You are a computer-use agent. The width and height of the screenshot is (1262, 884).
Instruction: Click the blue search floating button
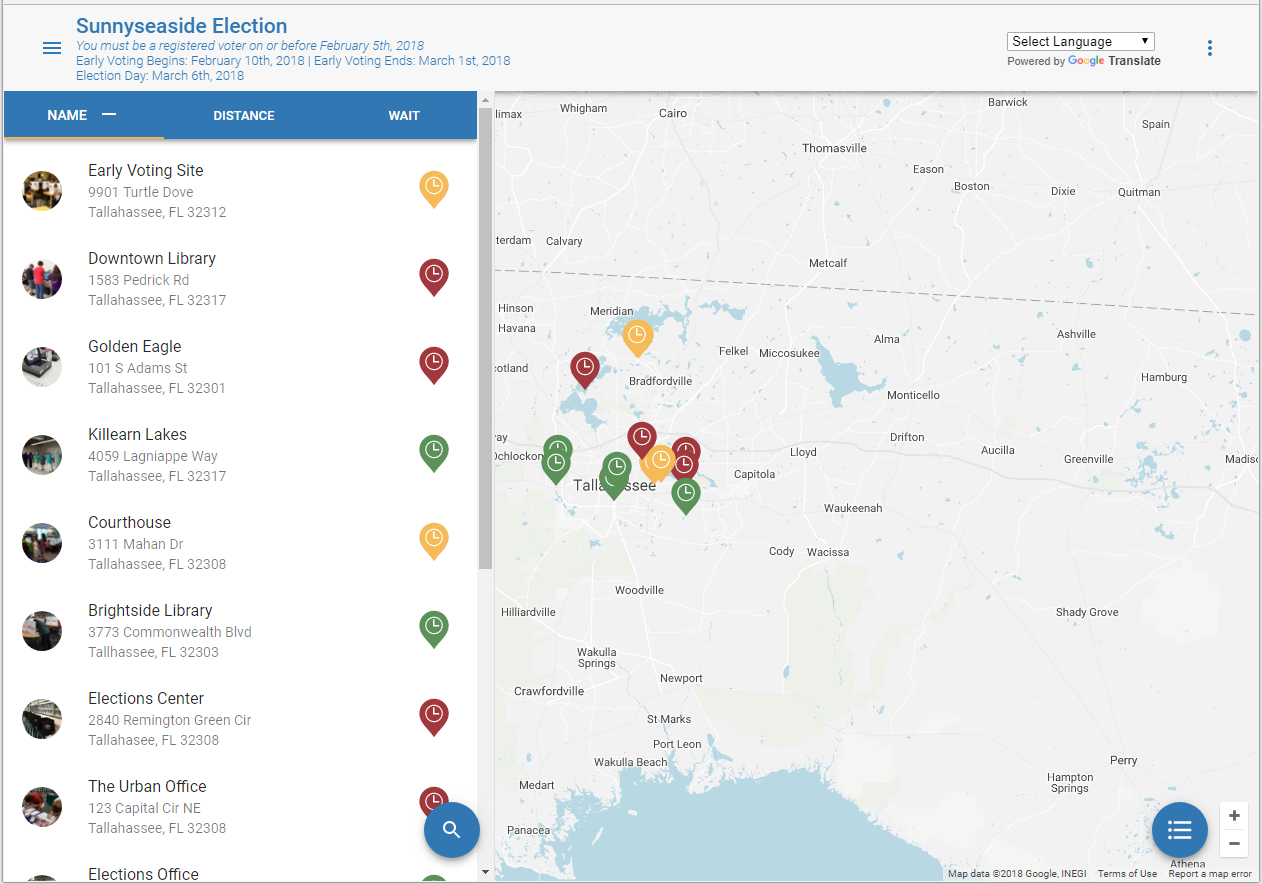[x=452, y=830]
